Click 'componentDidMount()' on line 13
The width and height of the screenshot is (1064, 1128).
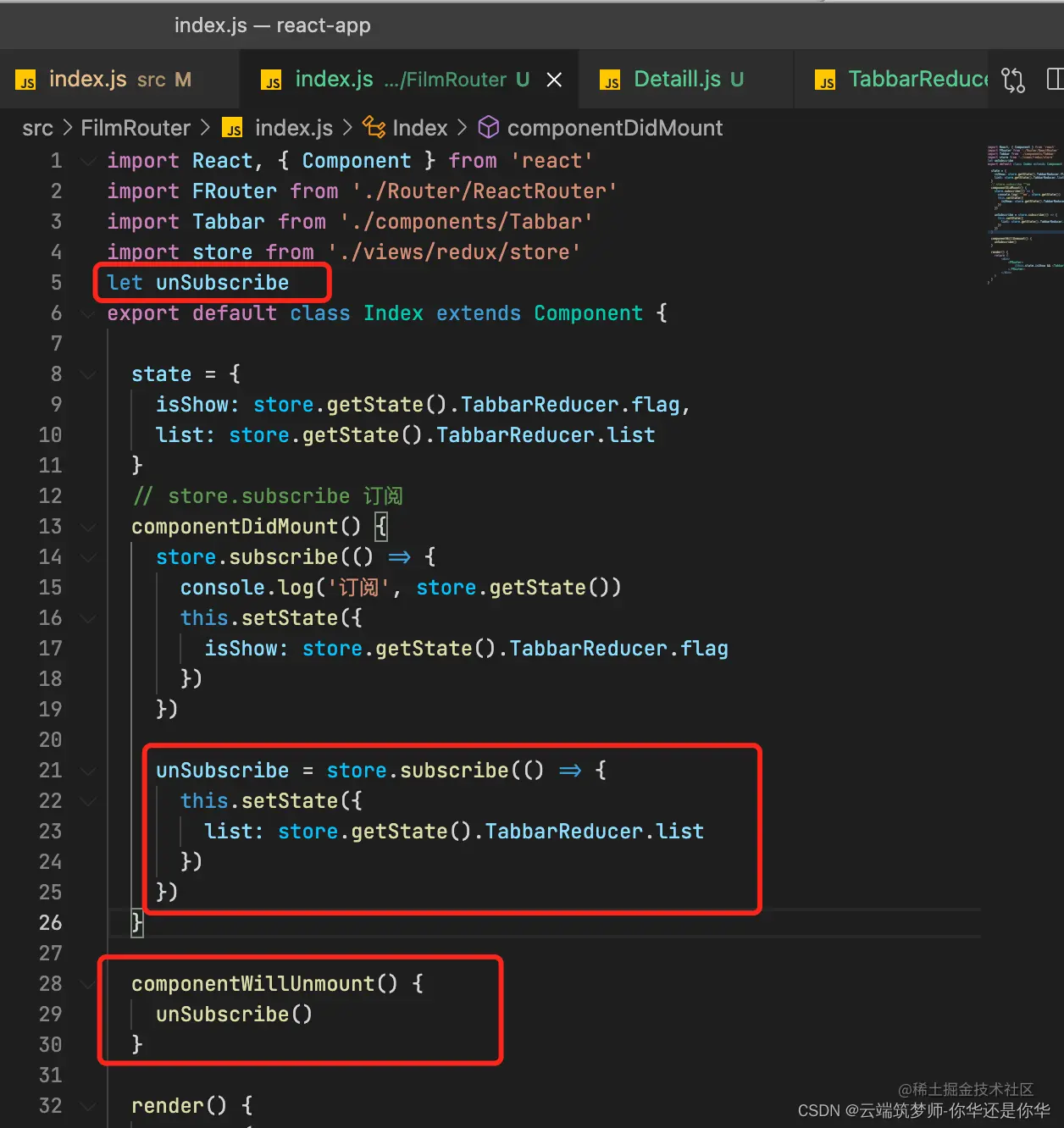point(247,527)
